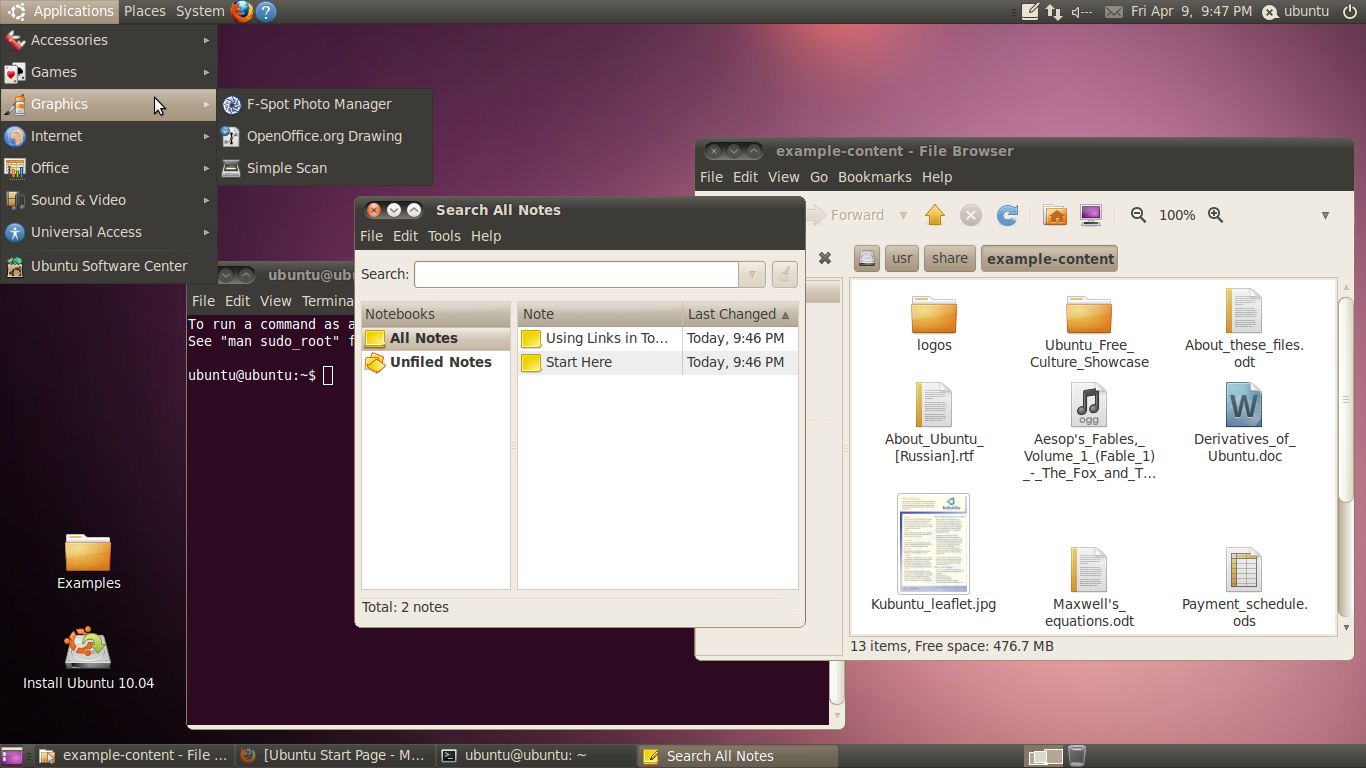Screen dimensions: 1366x768
Task: Launch F-Spot Photo Manager
Action: (318, 104)
